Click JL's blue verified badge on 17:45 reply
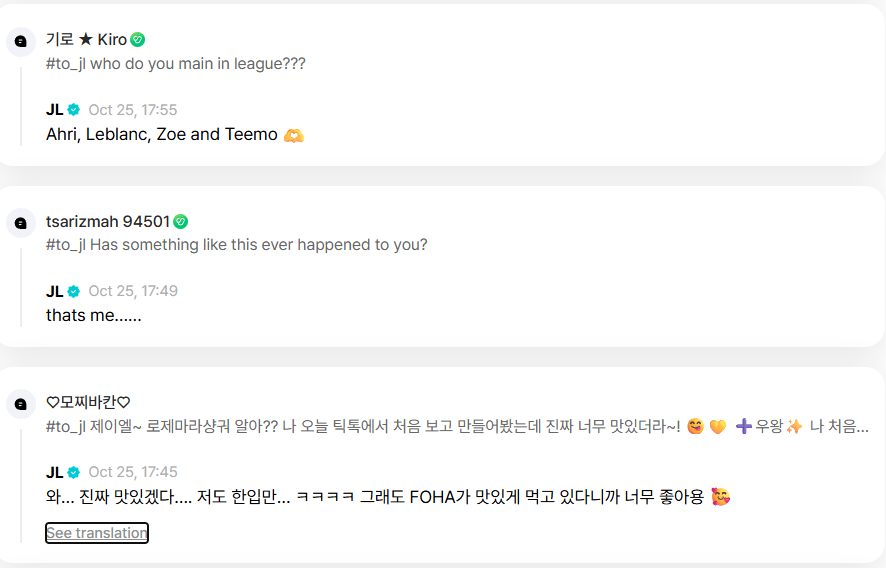 [73, 472]
